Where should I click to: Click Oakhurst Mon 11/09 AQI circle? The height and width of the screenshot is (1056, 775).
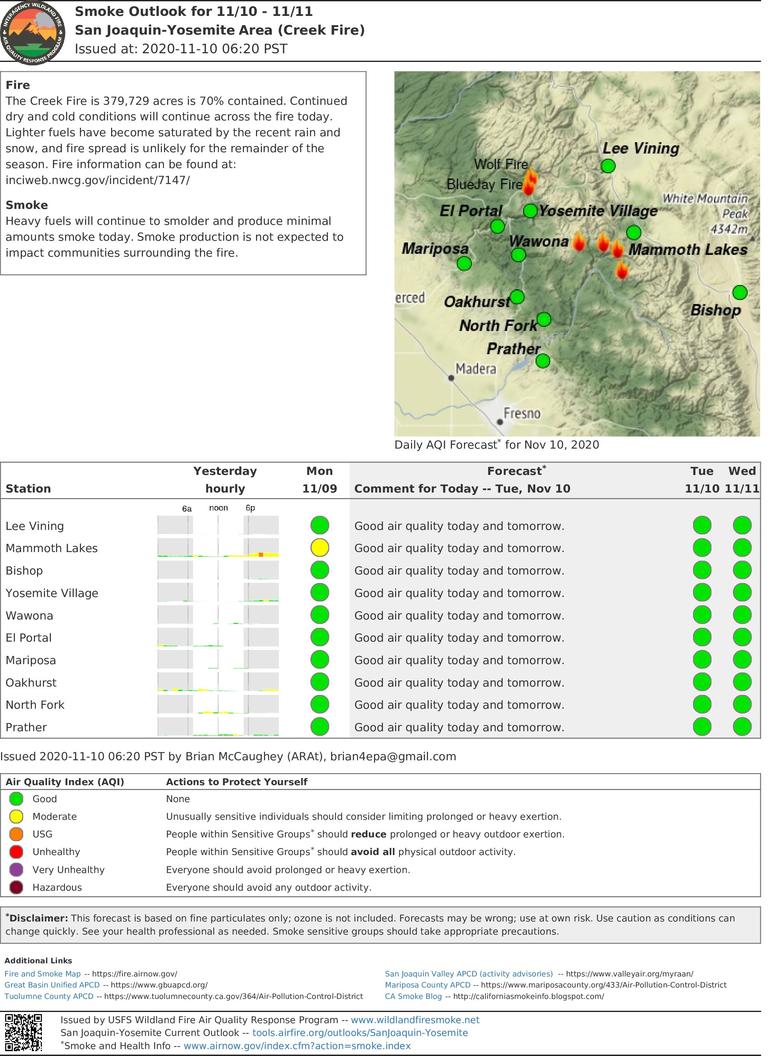pos(320,682)
